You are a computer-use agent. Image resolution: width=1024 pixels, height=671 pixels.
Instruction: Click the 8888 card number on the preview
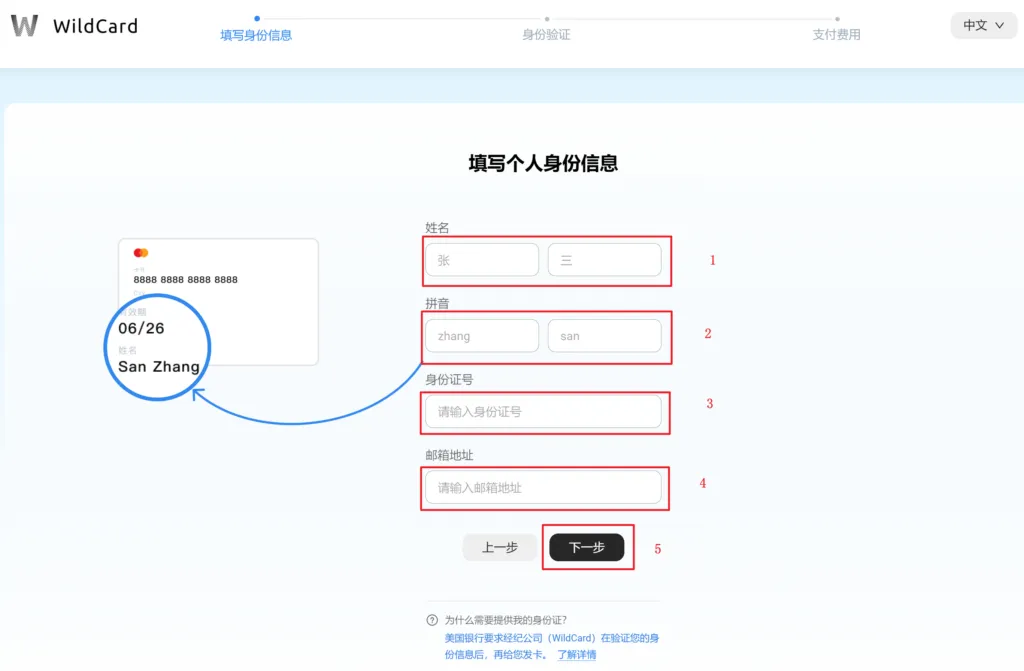(185, 280)
